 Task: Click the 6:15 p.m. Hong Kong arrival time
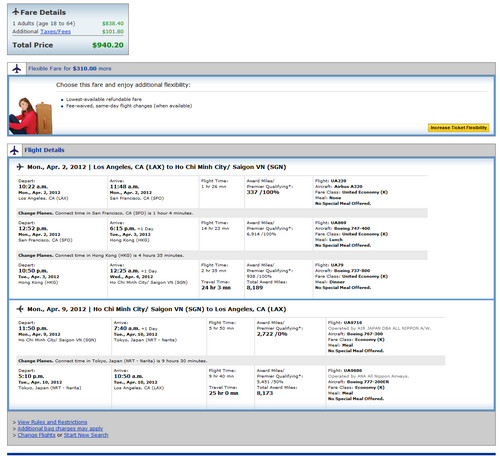123,228
